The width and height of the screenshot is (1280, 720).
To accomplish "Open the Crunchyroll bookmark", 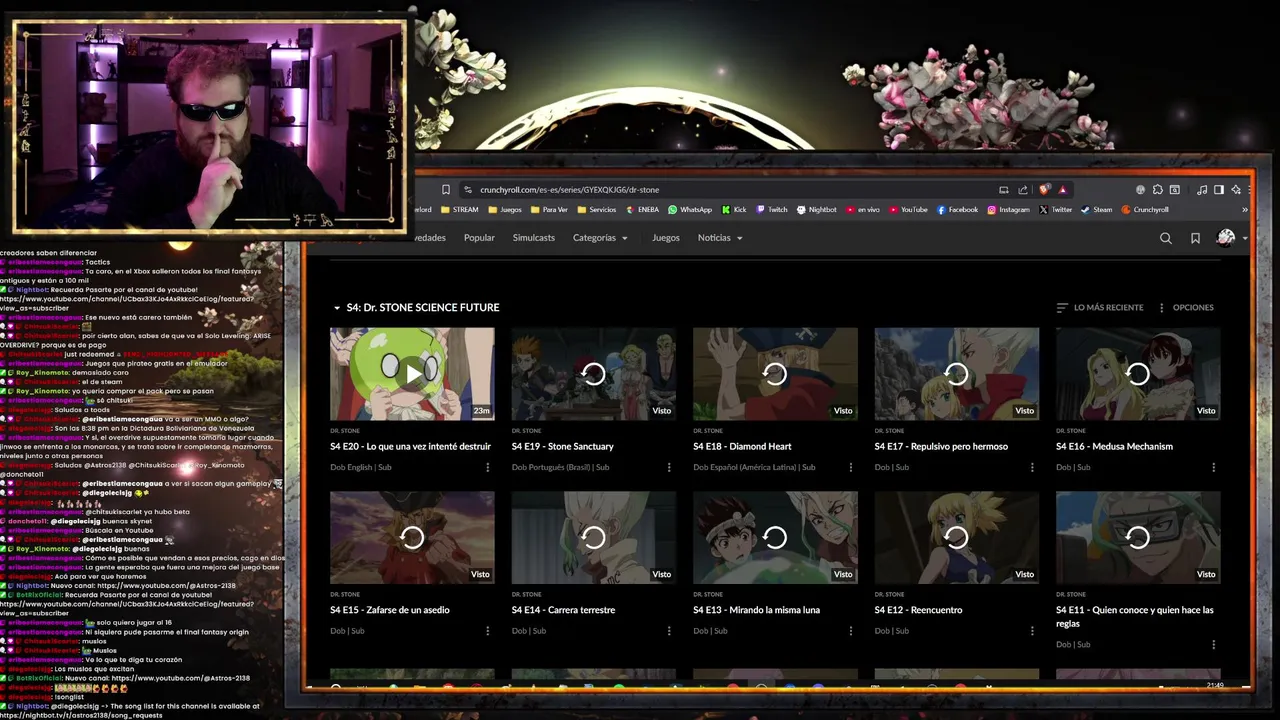I will point(1145,210).
